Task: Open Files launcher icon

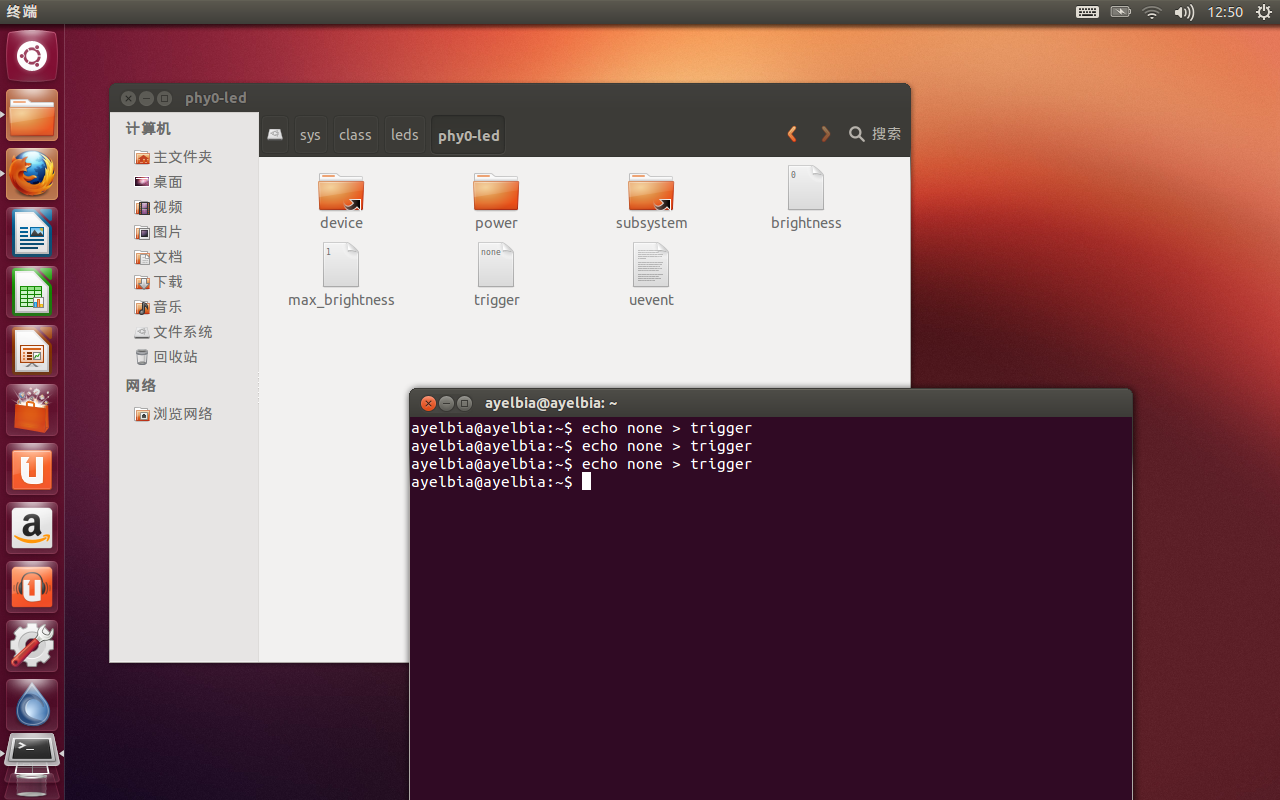Action: tap(32, 115)
